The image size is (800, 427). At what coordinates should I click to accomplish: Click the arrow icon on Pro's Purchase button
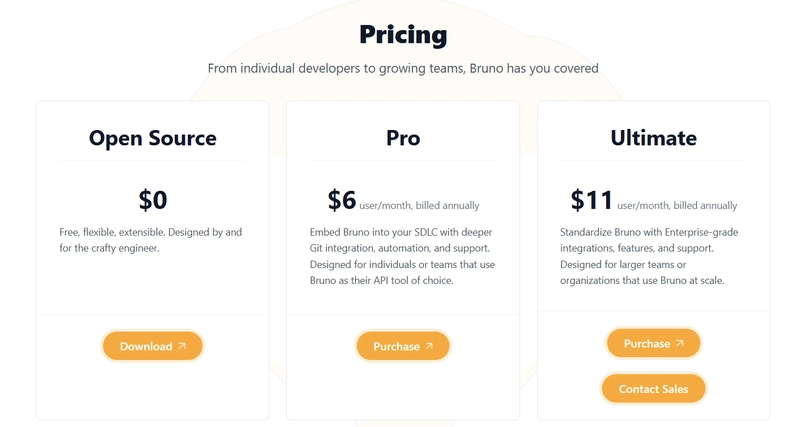(429, 346)
